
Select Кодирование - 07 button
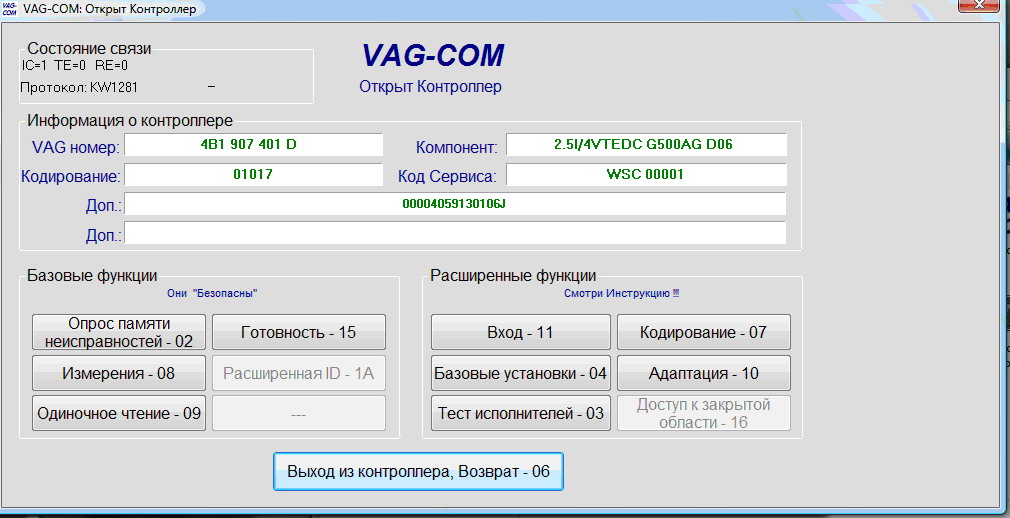(x=703, y=332)
